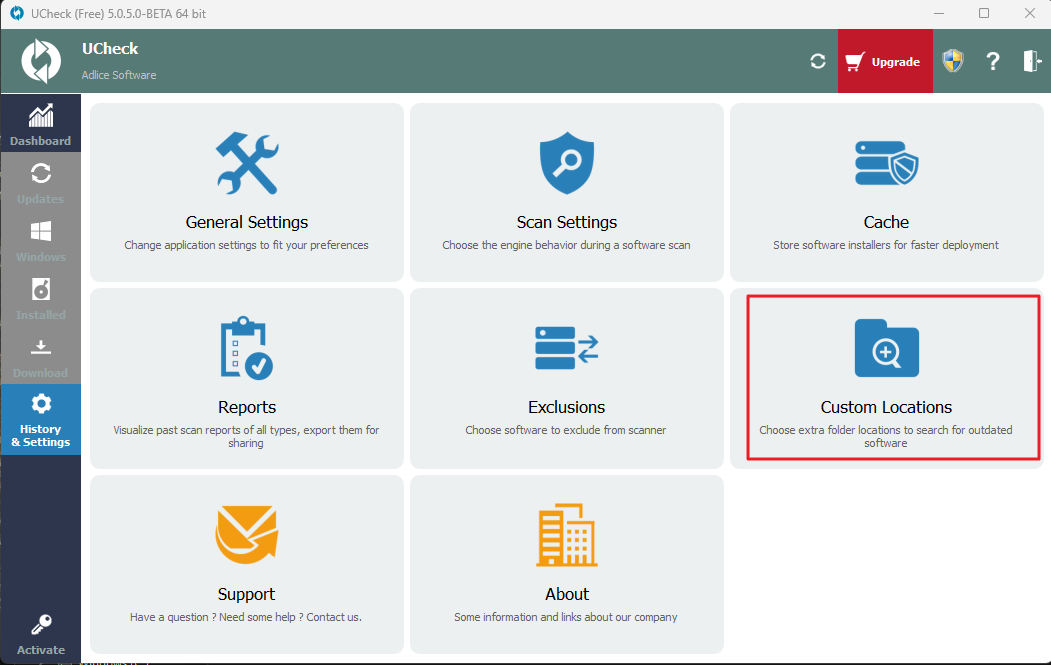This screenshot has width=1051, height=665.
Task: Click 'Choose extra folder locations' description
Action: pyautogui.click(x=885, y=436)
